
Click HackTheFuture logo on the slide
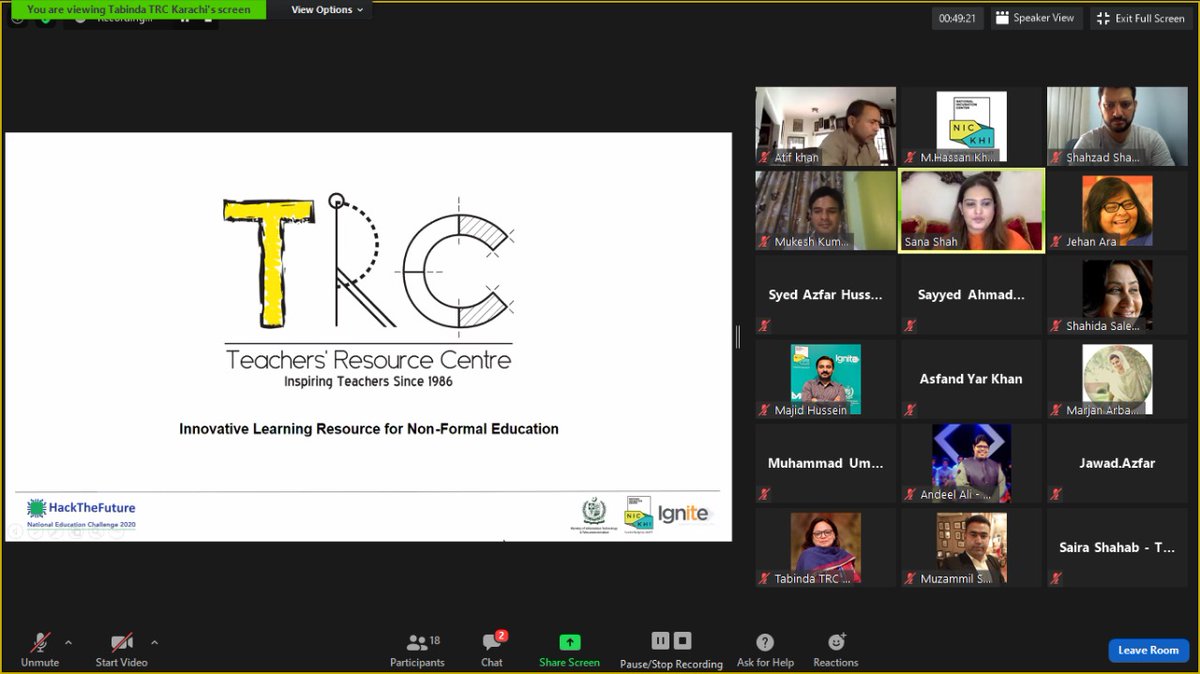click(x=81, y=513)
